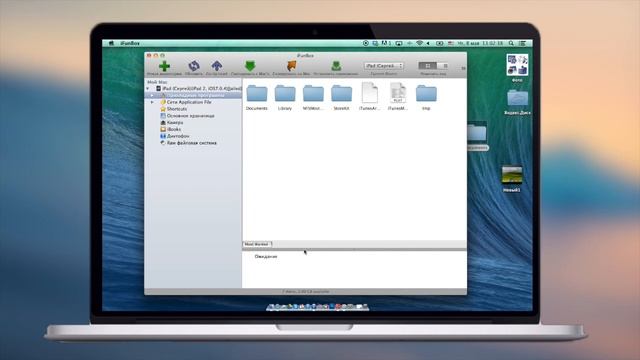Select the iPad device row in sidebar
Viewport: 640px width, 360px height.
pyautogui.click(x=193, y=88)
